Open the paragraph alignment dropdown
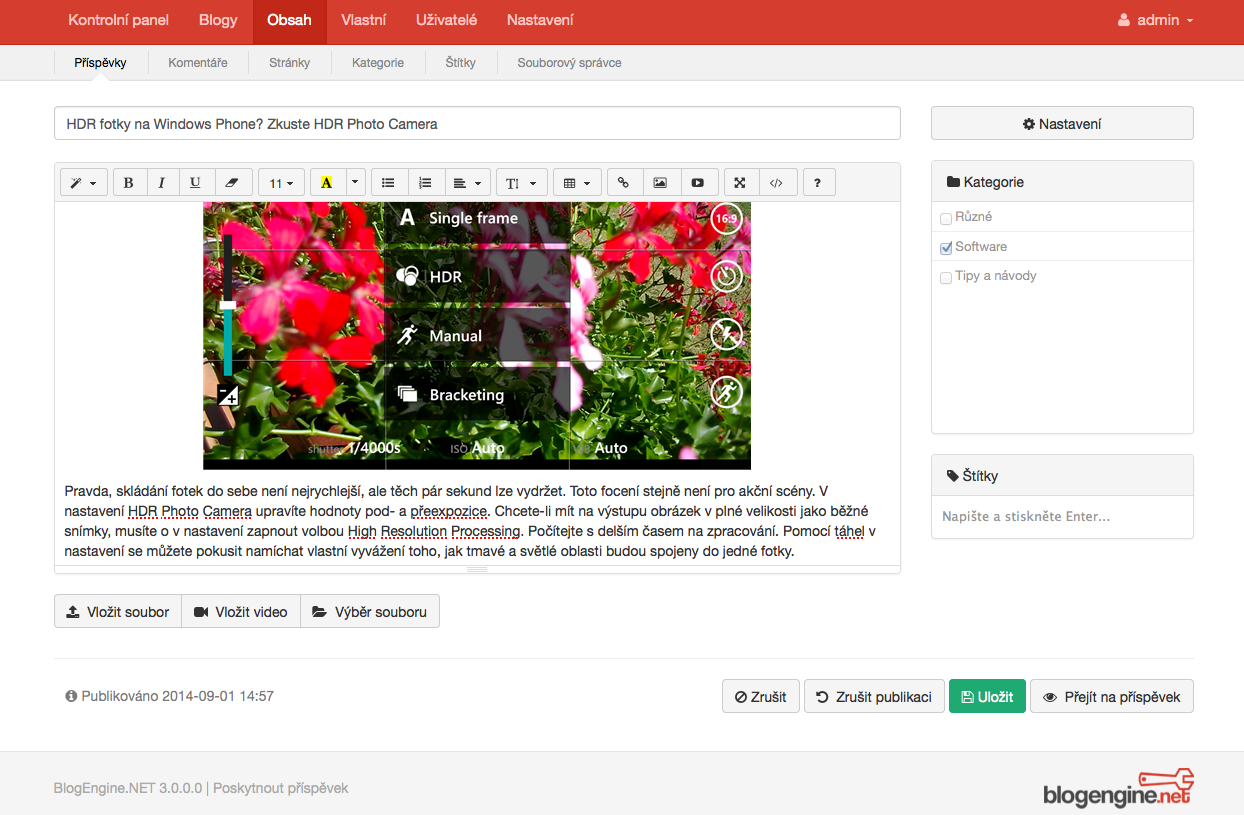This screenshot has width=1244, height=815. [467, 183]
